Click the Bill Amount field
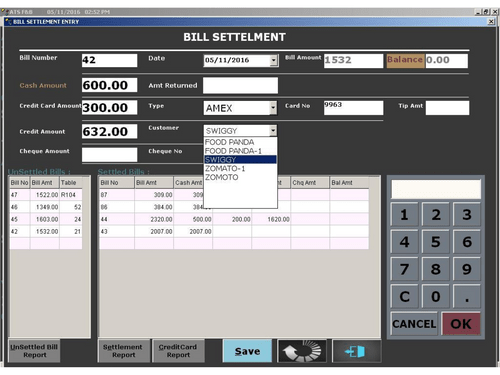This screenshot has width=500, height=375. point(353,61)
